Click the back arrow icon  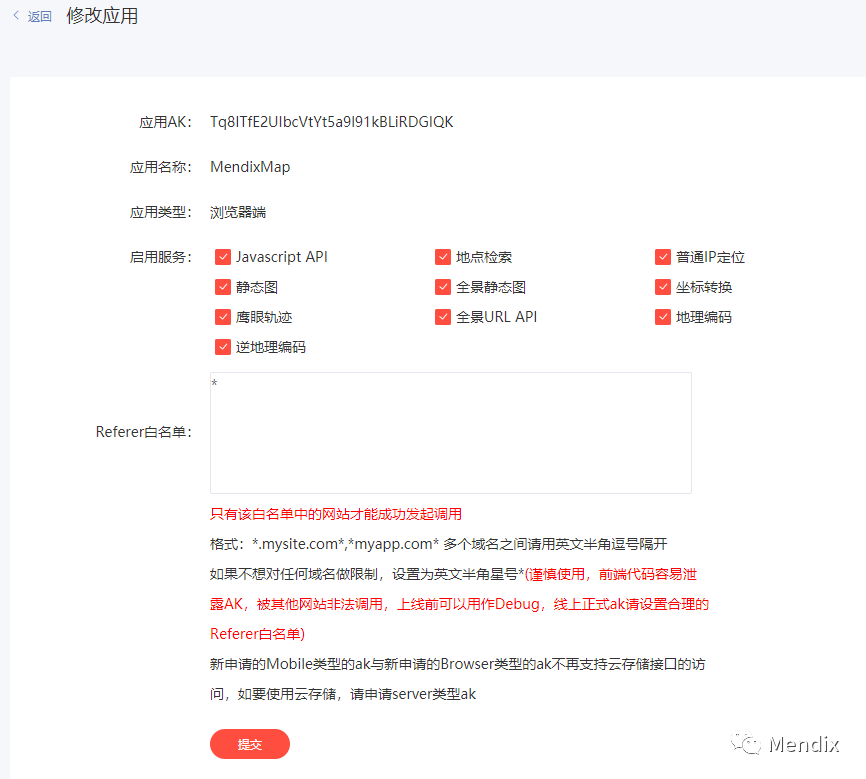tap(16, 15)
